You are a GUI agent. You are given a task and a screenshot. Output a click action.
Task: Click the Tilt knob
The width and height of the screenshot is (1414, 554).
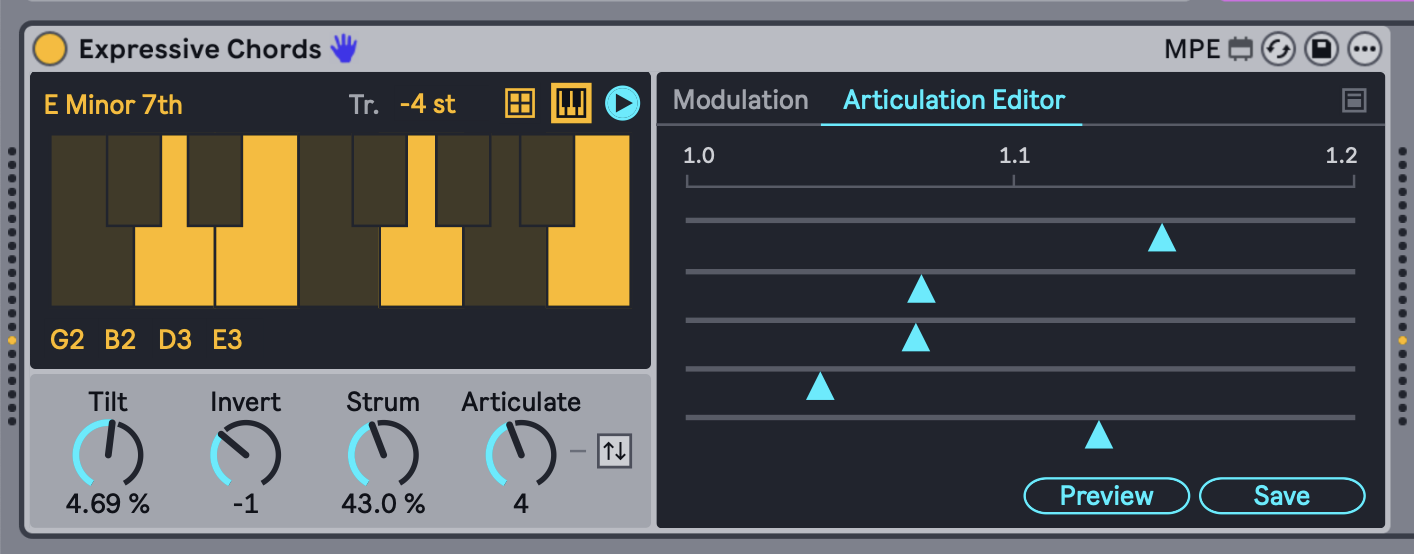point(108,454)
